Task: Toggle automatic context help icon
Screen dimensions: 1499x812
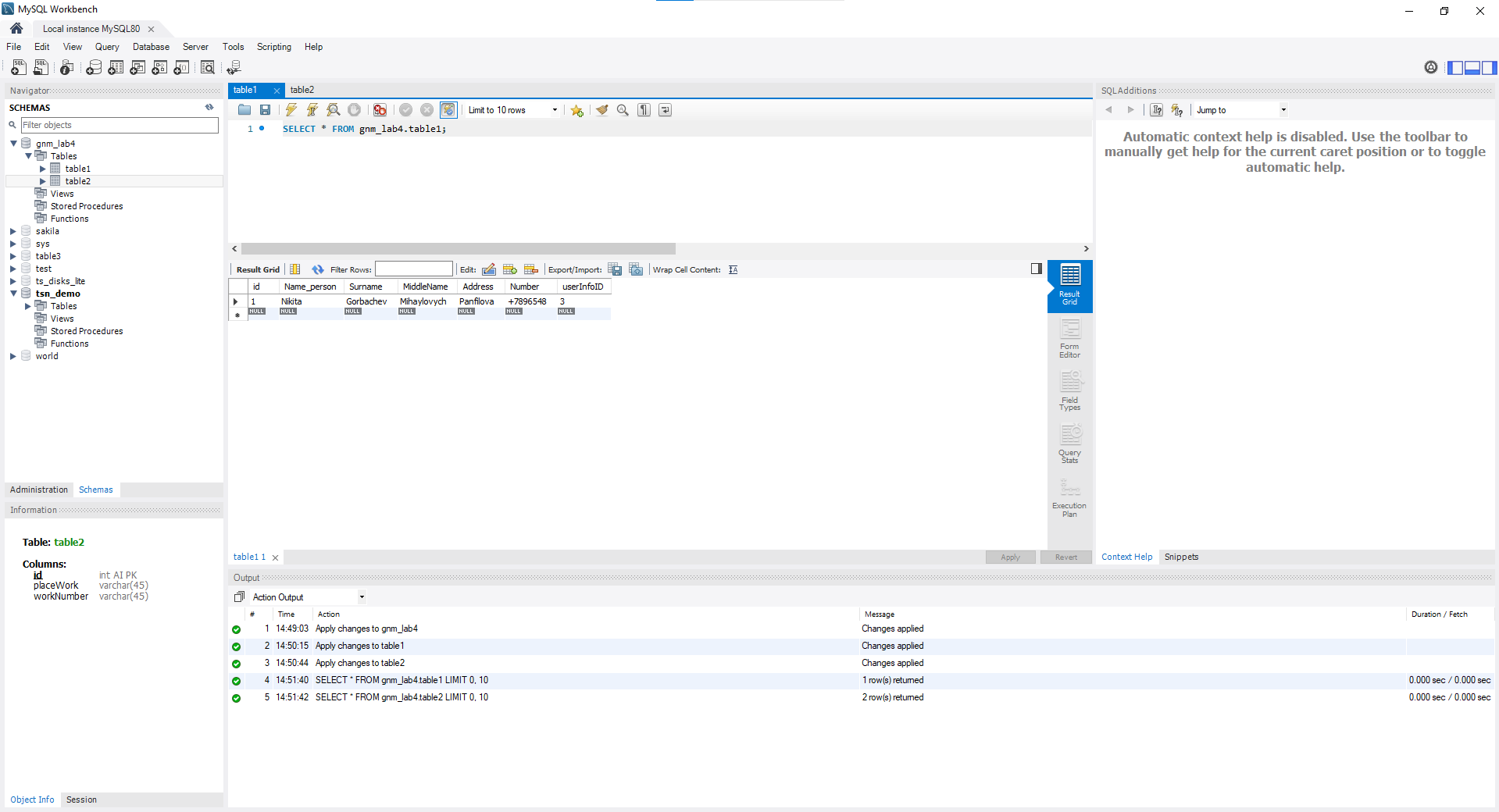Action: tap(1177, 110)
